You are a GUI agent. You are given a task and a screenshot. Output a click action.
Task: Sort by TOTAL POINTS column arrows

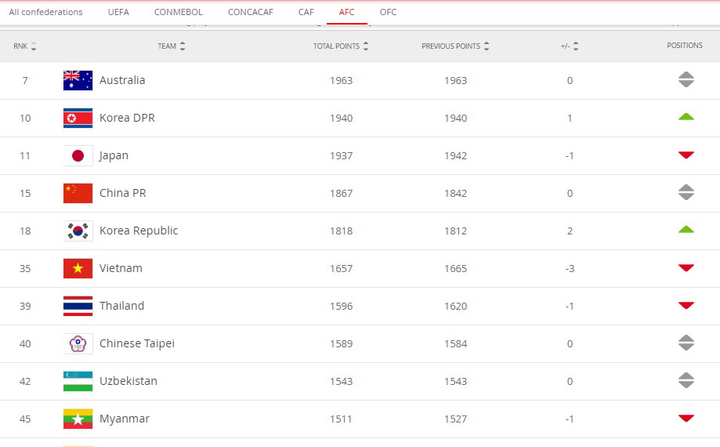pyautogui.click(x=366, y=46)
